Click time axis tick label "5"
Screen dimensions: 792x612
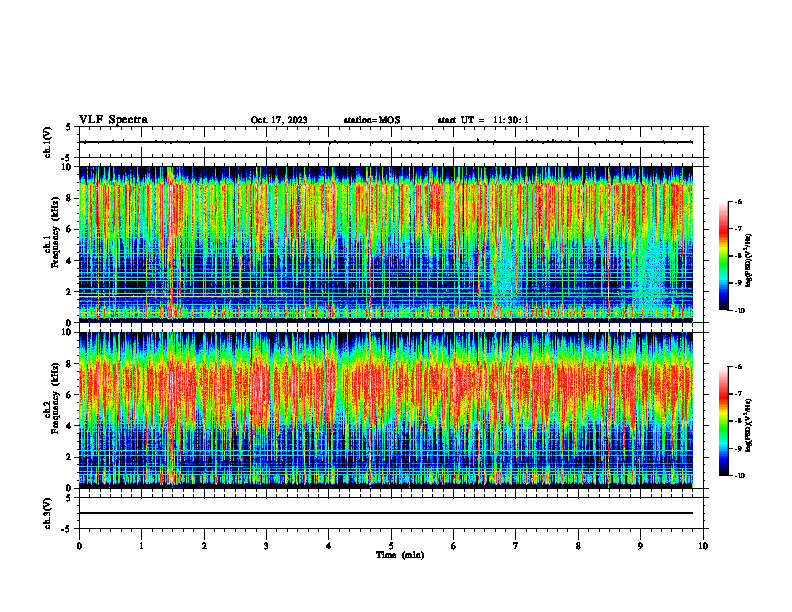(x=391, y=546)
